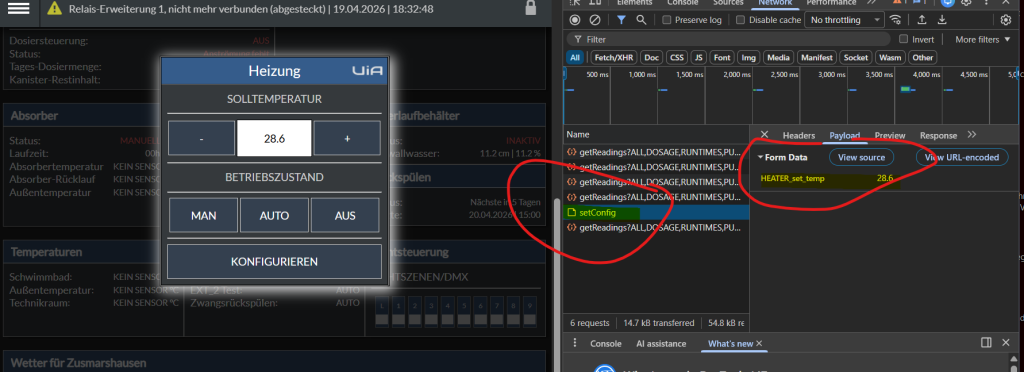1024x372 pixels.
Task: Open the drawer three-dot menu
Action: 575,343
